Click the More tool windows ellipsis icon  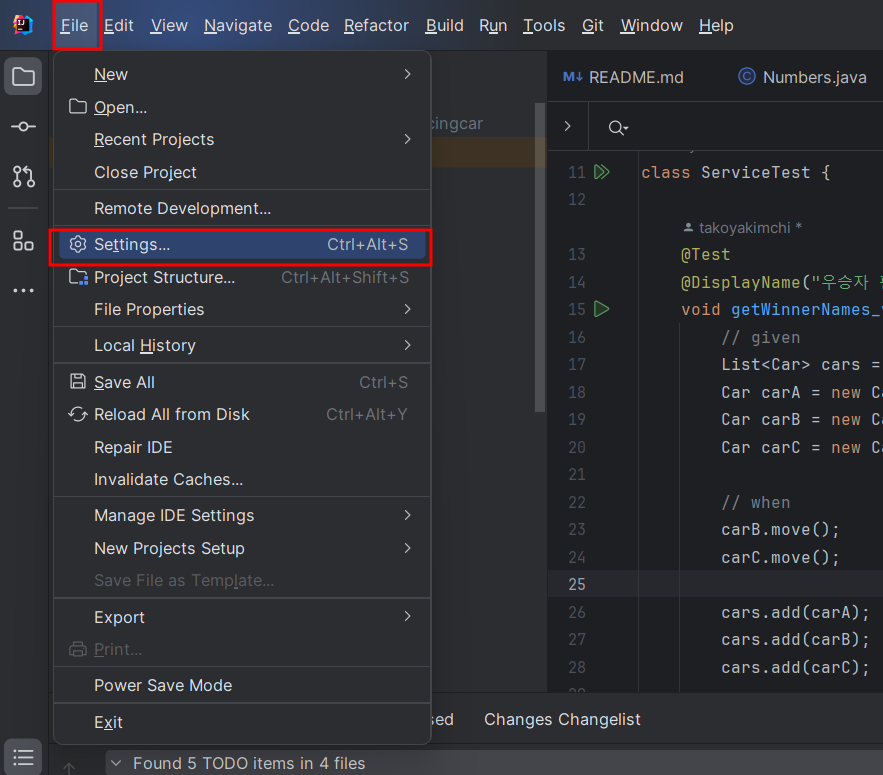pyautogui.click(x=23, y=291)
